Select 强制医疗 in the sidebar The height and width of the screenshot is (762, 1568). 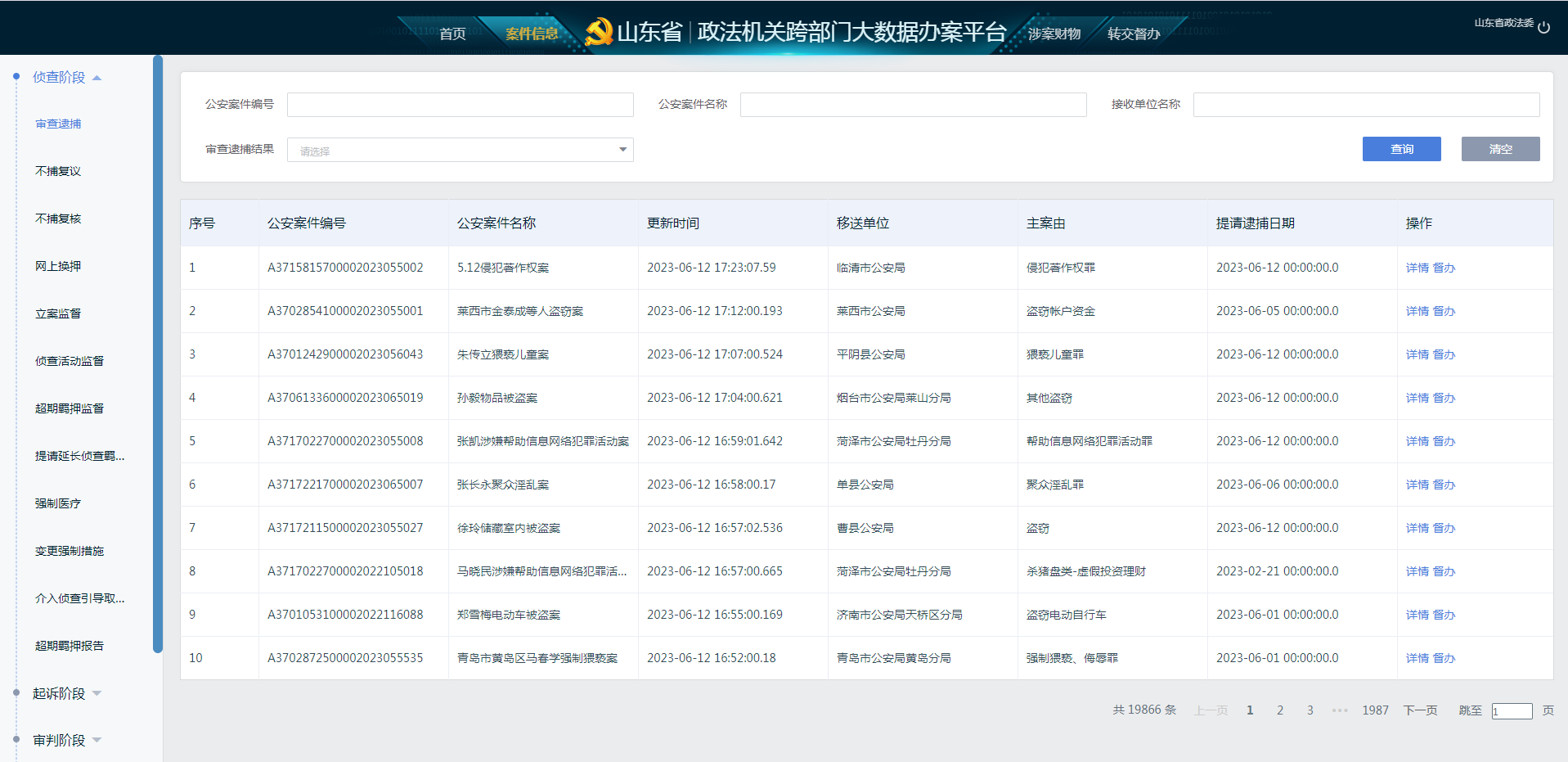[58, 503]
